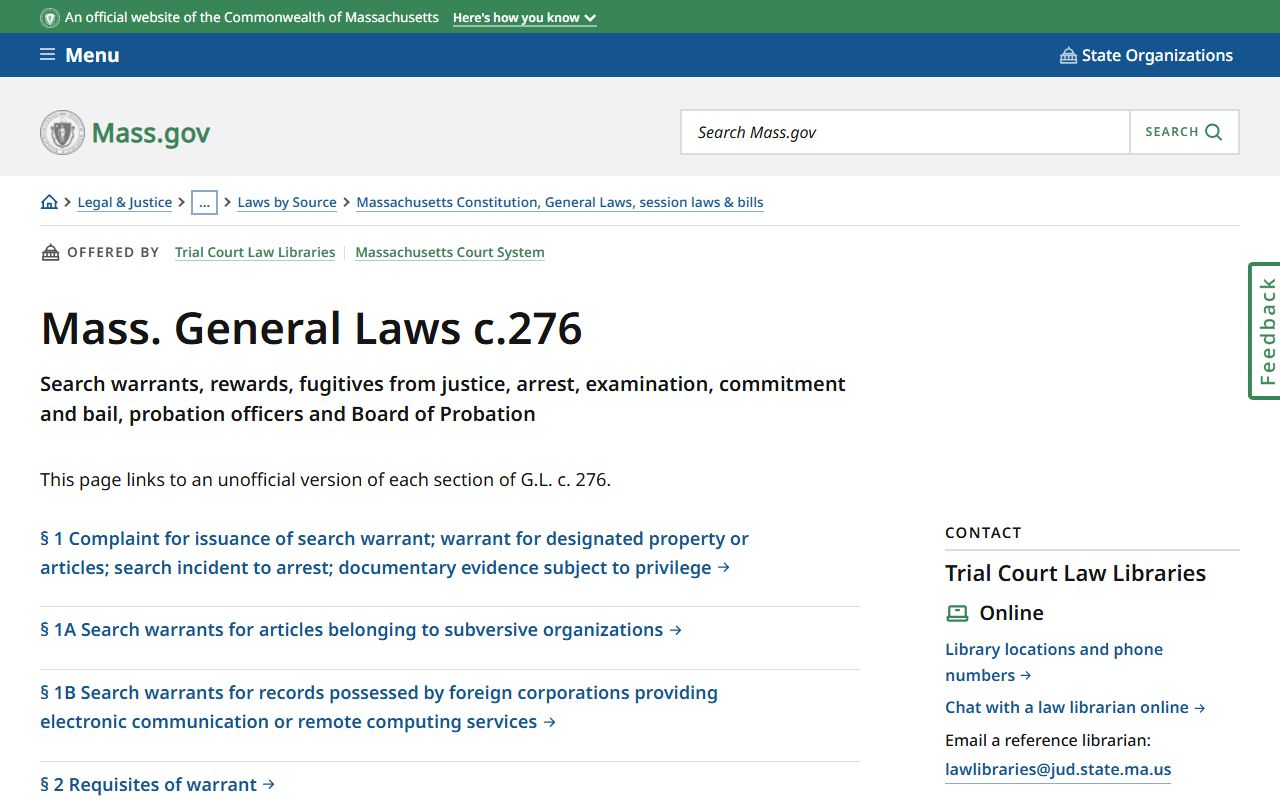
Task: Expand "Here's how you know" disclosure
Action: [x=524, y=18]
